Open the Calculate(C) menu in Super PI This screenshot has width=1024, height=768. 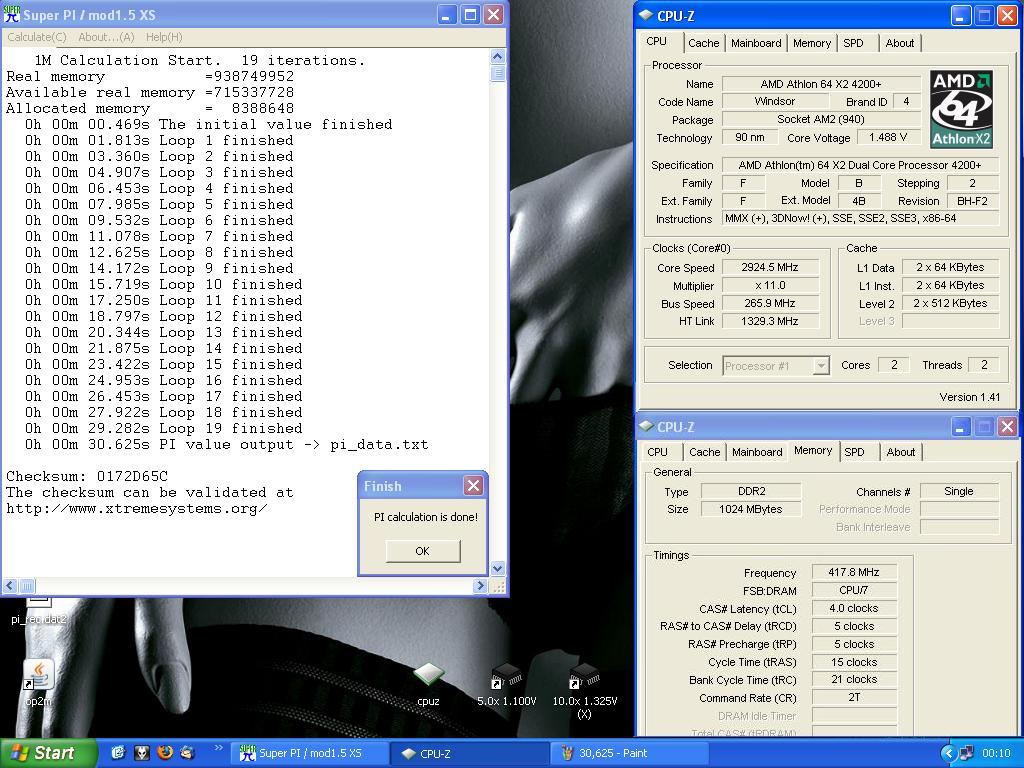click(37, 37)
